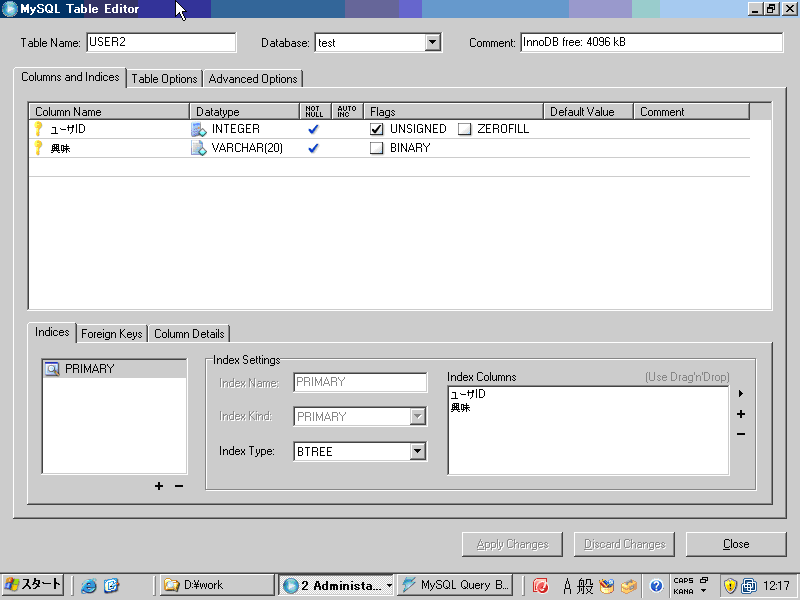Screen dimensions: 800x600
Task: Enable the ZEROFILL flag checkbox
Action: (464, 129)
